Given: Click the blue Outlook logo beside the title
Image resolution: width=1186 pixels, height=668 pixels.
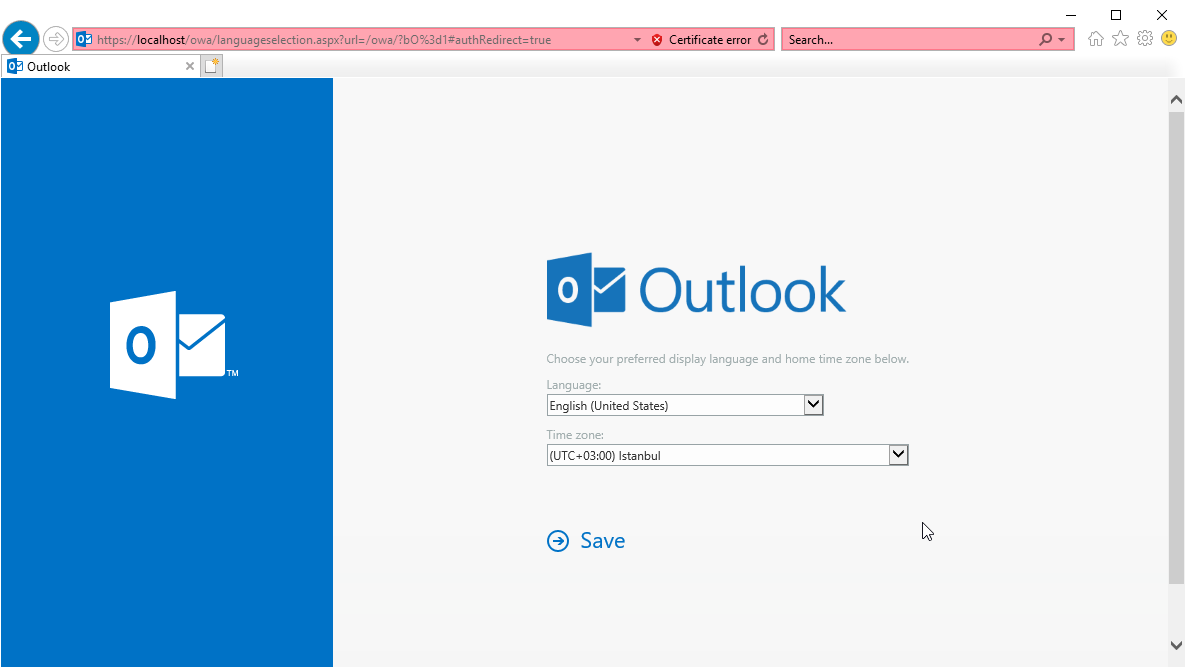Looking at the screenshot, I should click(x=586, y=290).
